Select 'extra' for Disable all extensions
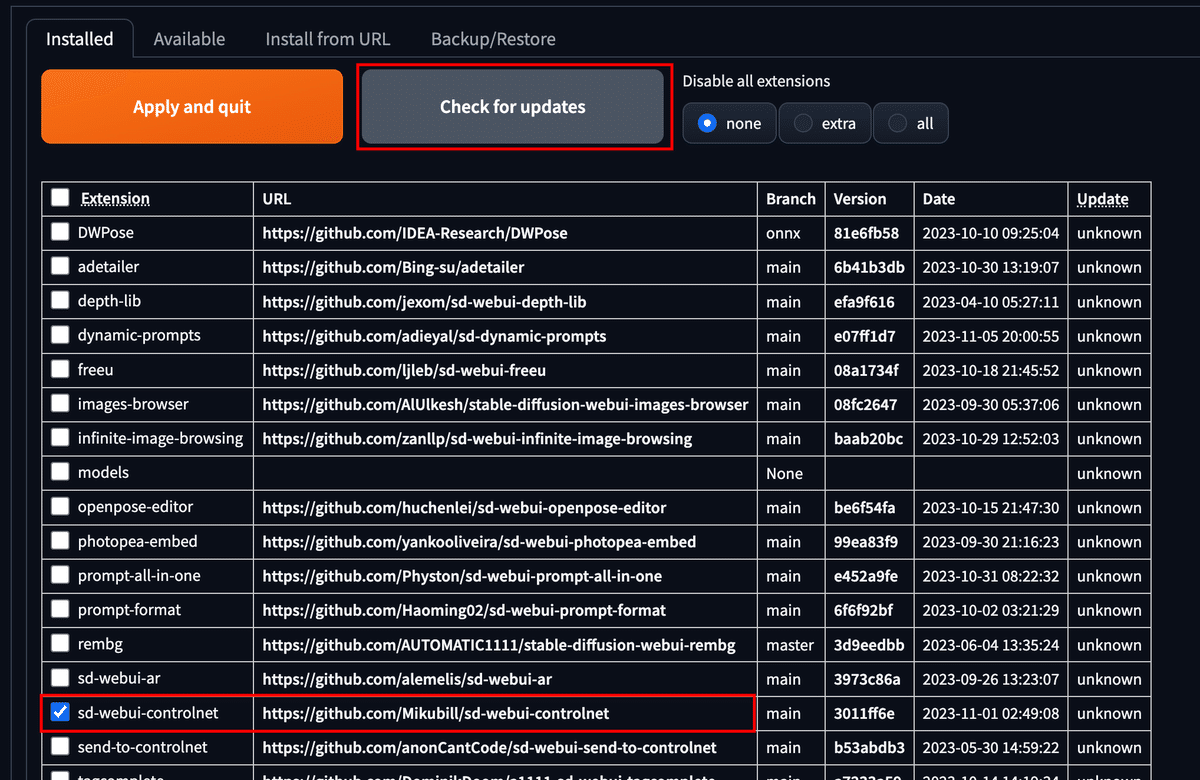 825,123
